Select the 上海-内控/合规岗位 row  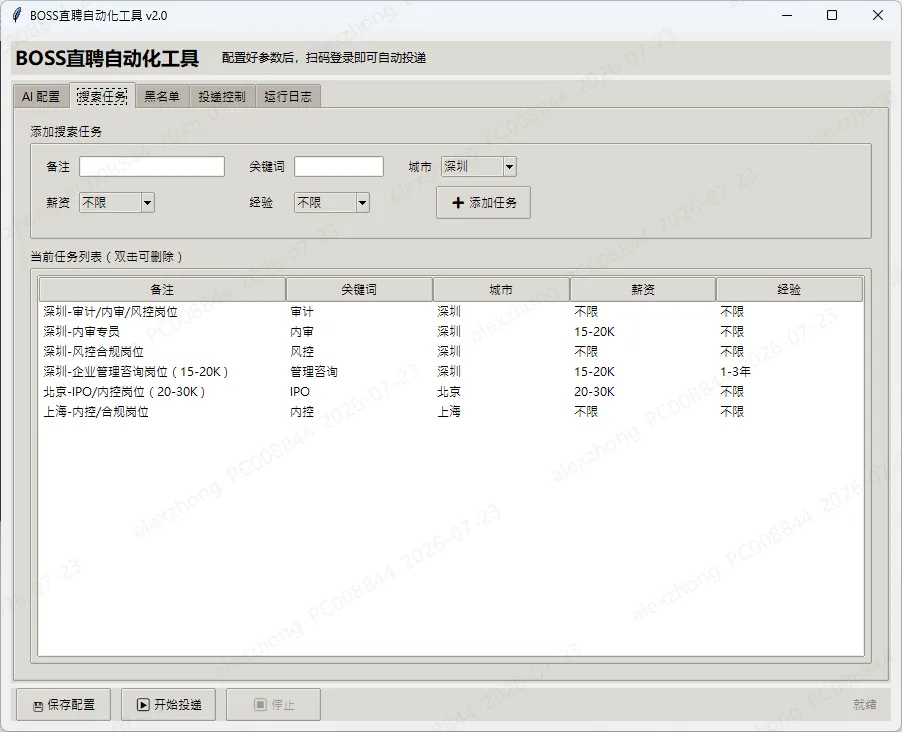(451, 411)
